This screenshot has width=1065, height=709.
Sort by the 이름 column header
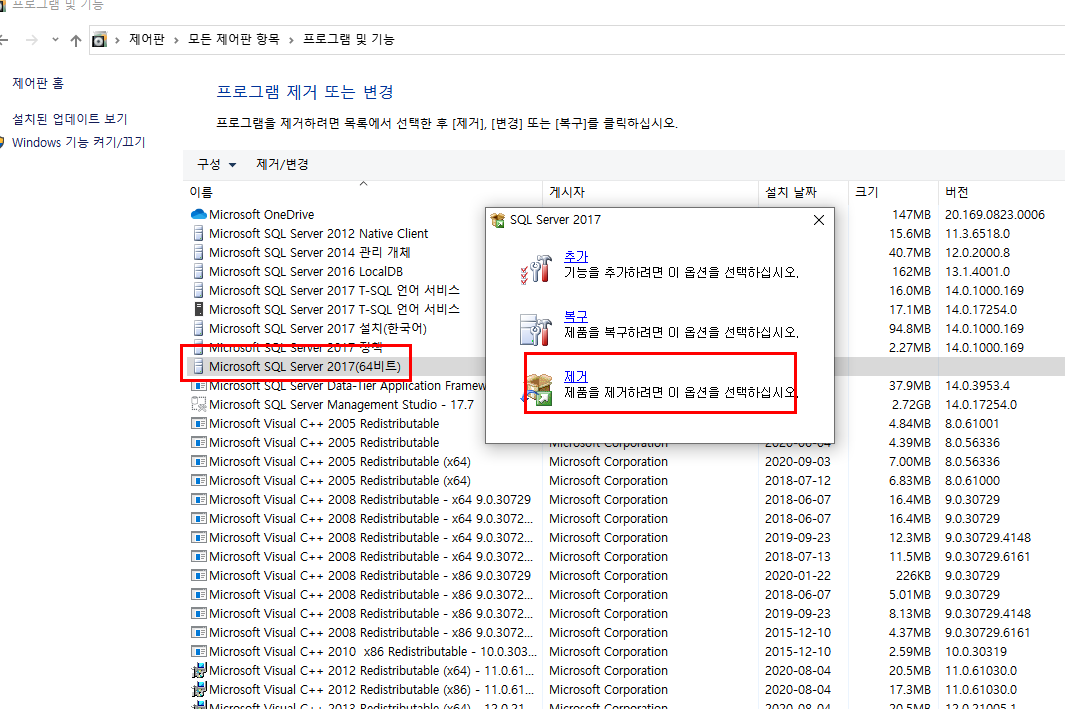(x=363, y=192)
